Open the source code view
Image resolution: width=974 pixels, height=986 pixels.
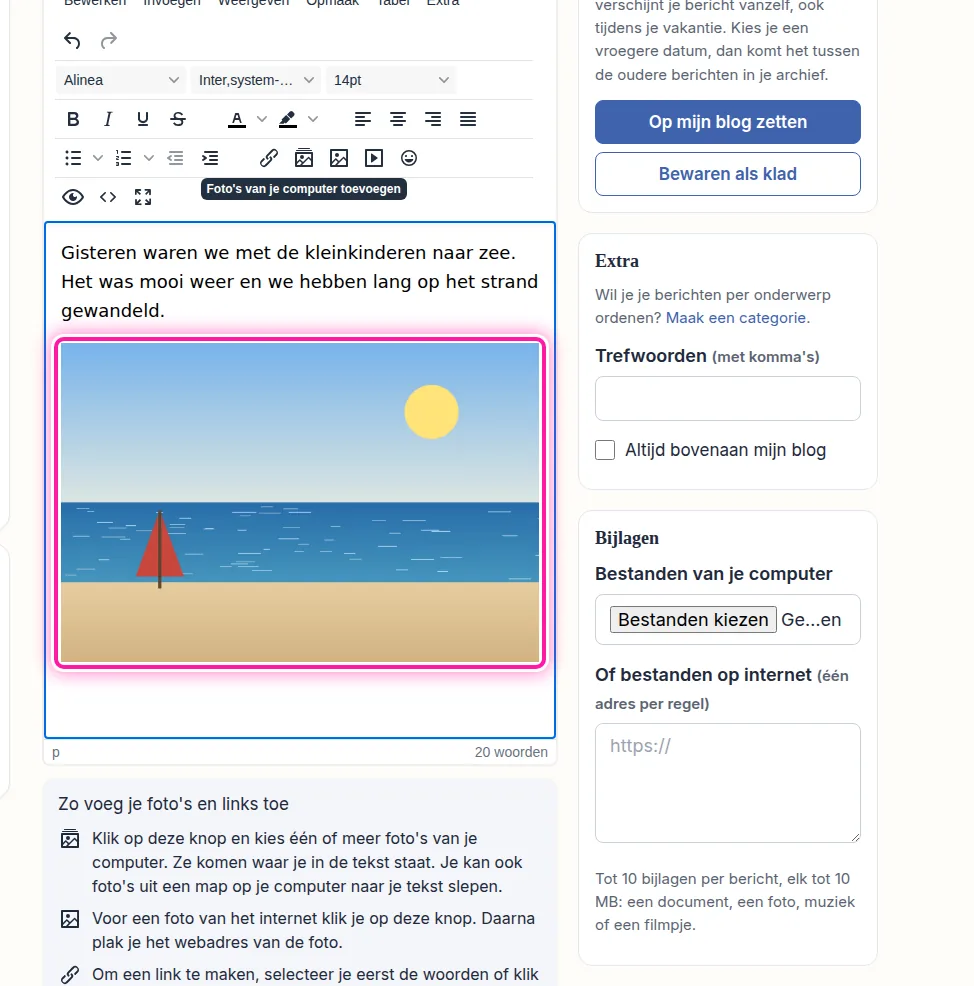(108, 197)
